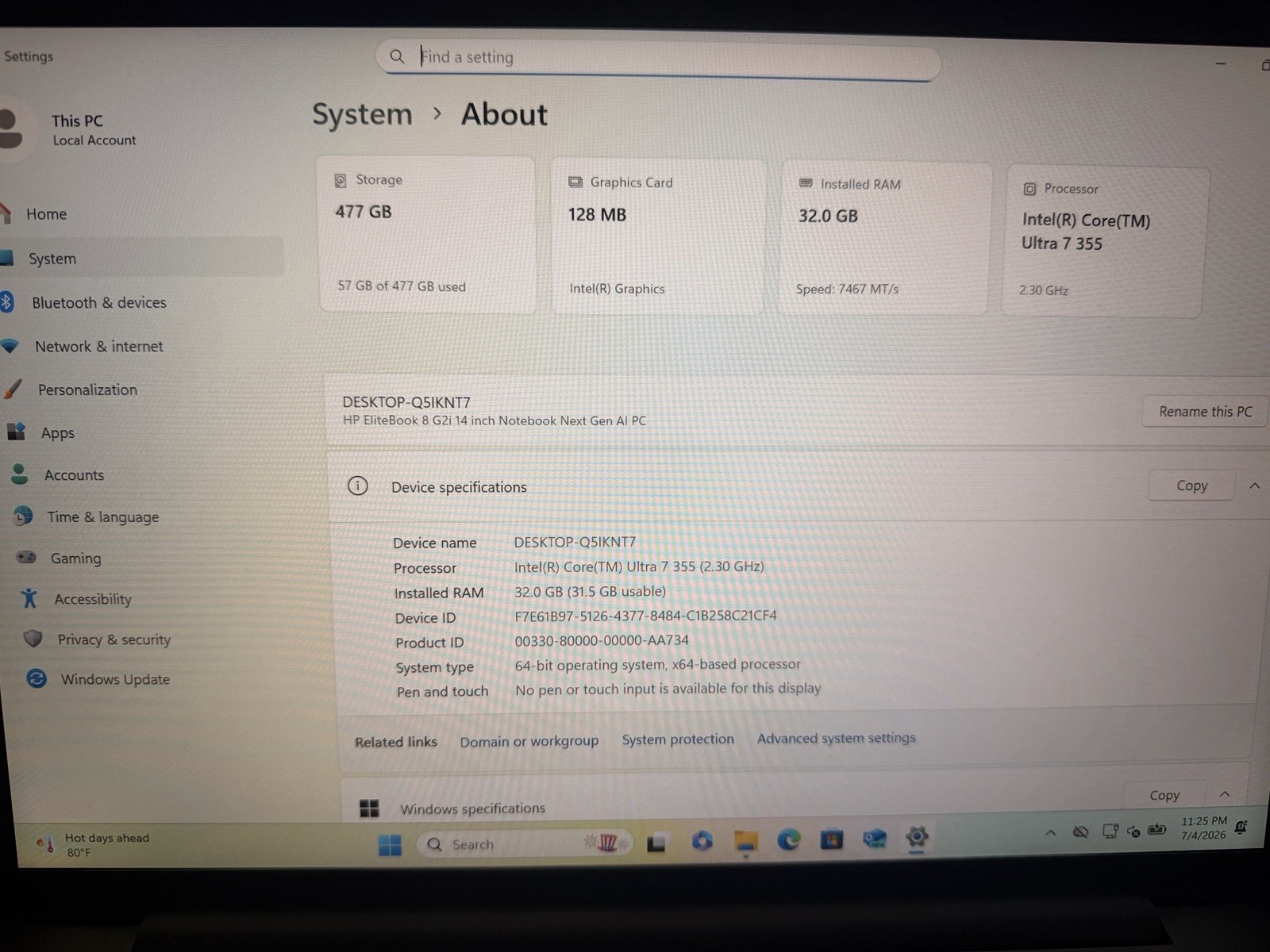The image size is (1270, 952).
Task: Click the battery tray icon
Action: pos(1157,830)
